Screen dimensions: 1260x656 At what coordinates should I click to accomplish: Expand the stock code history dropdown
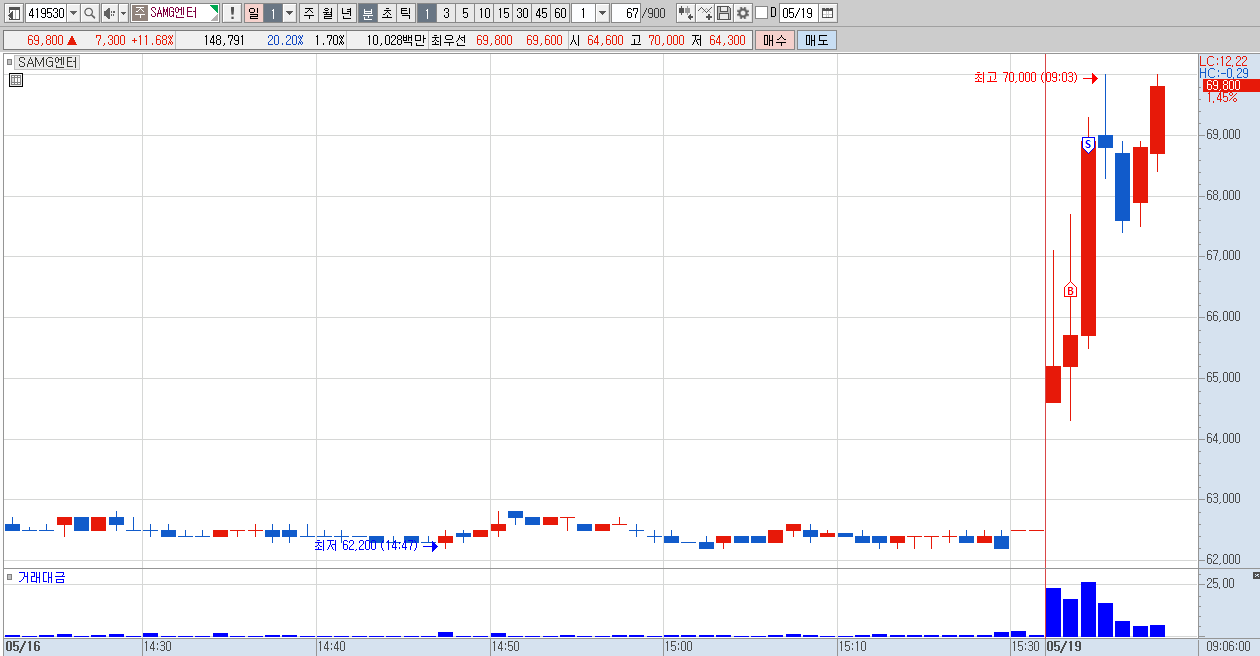73,13
